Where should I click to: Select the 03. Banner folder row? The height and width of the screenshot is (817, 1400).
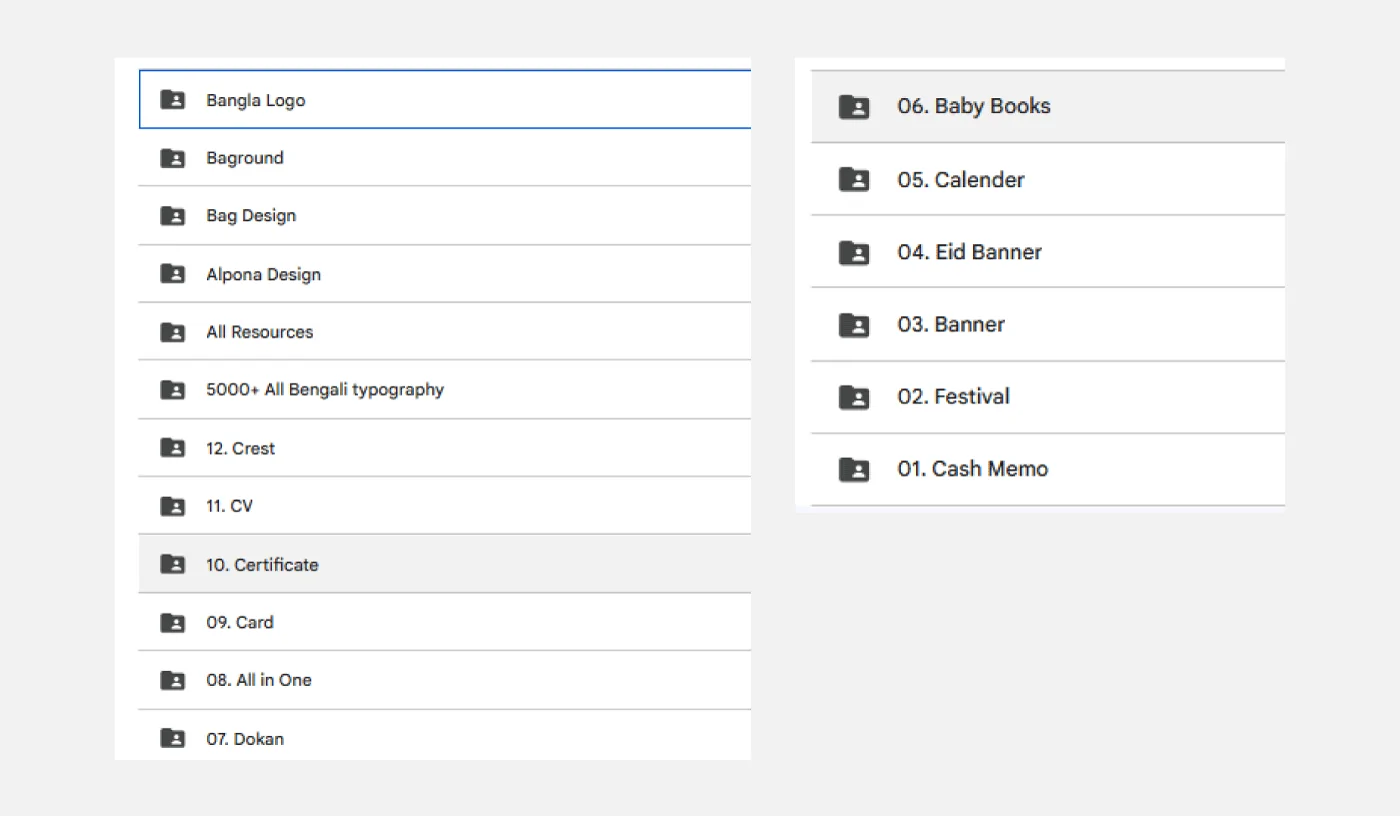pyautogui.click(x=950, y=324)
